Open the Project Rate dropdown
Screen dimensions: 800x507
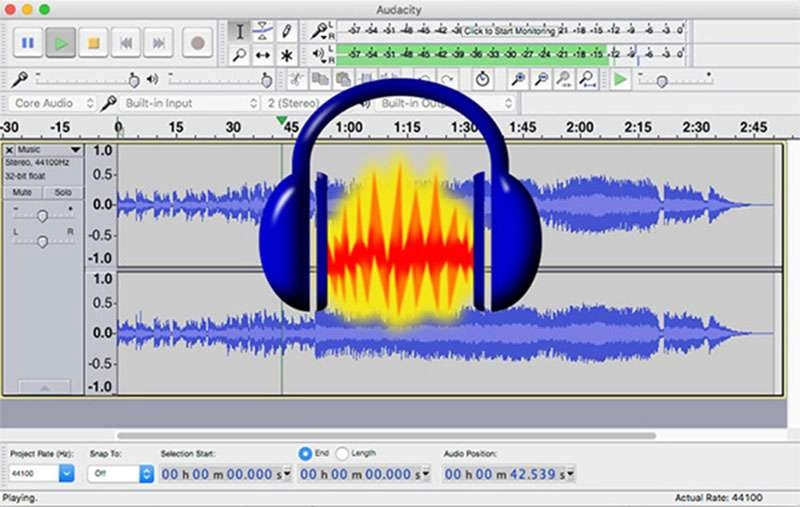click(x=67, y=473)
